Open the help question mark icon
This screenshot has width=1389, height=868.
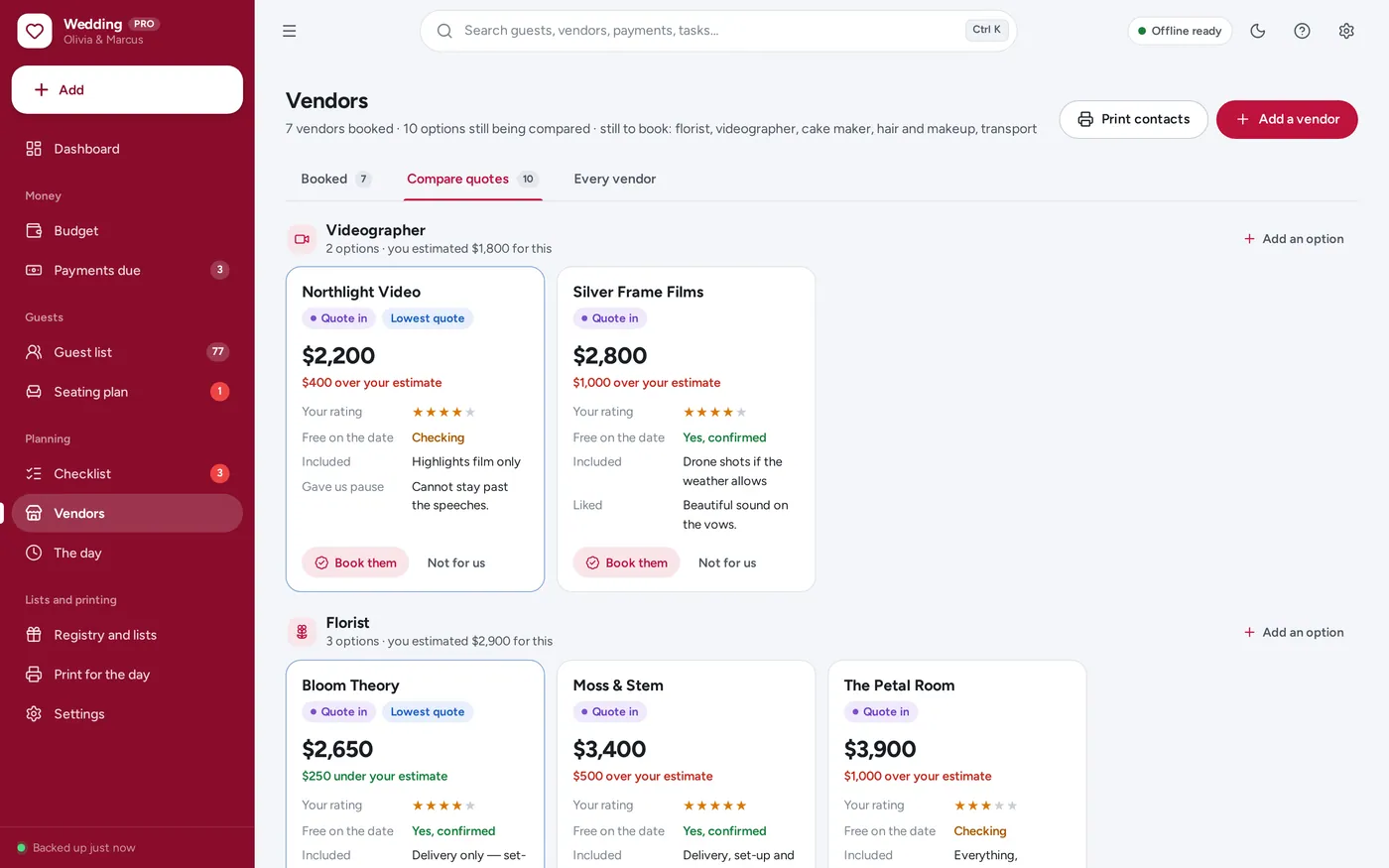tap(1303, 31)
